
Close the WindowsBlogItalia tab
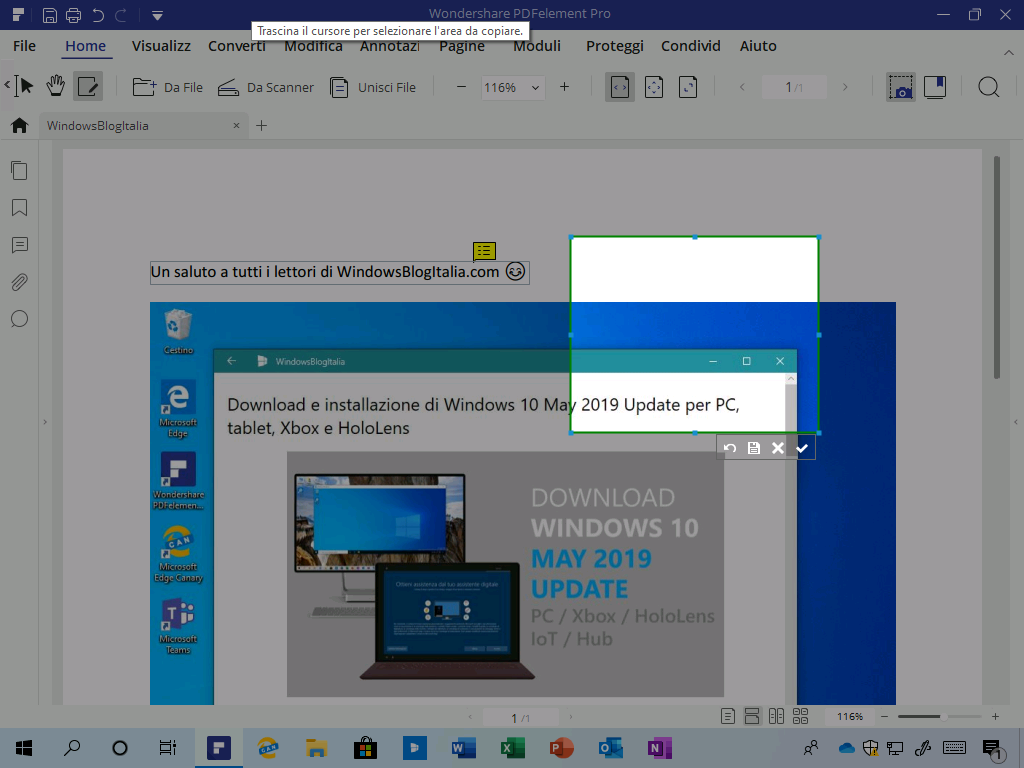[x=236, y=125]
